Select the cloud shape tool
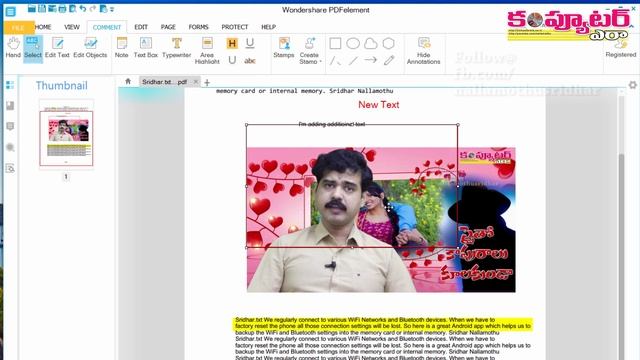 pos(371,43)
